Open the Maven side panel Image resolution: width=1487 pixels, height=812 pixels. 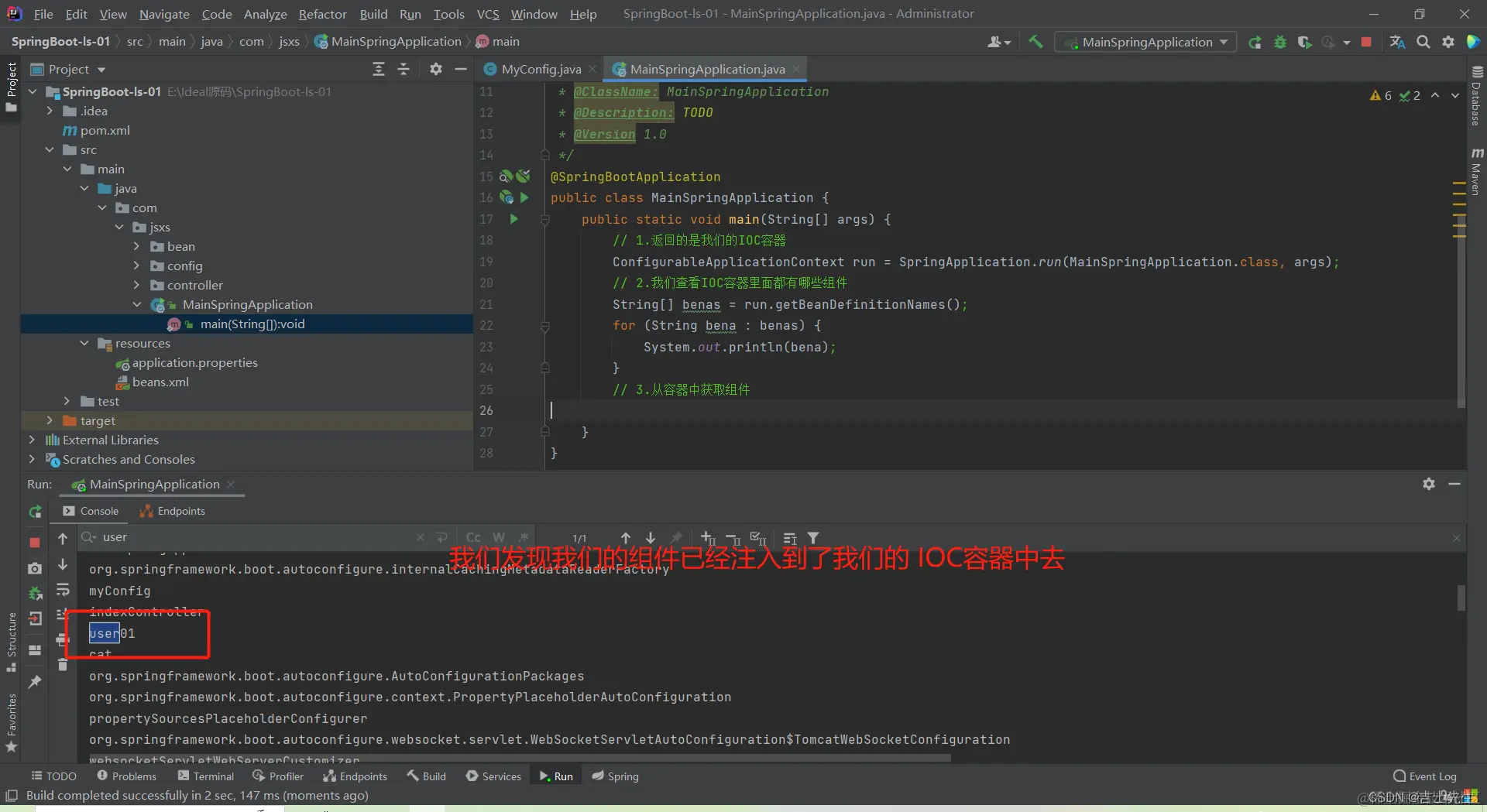1477,171
